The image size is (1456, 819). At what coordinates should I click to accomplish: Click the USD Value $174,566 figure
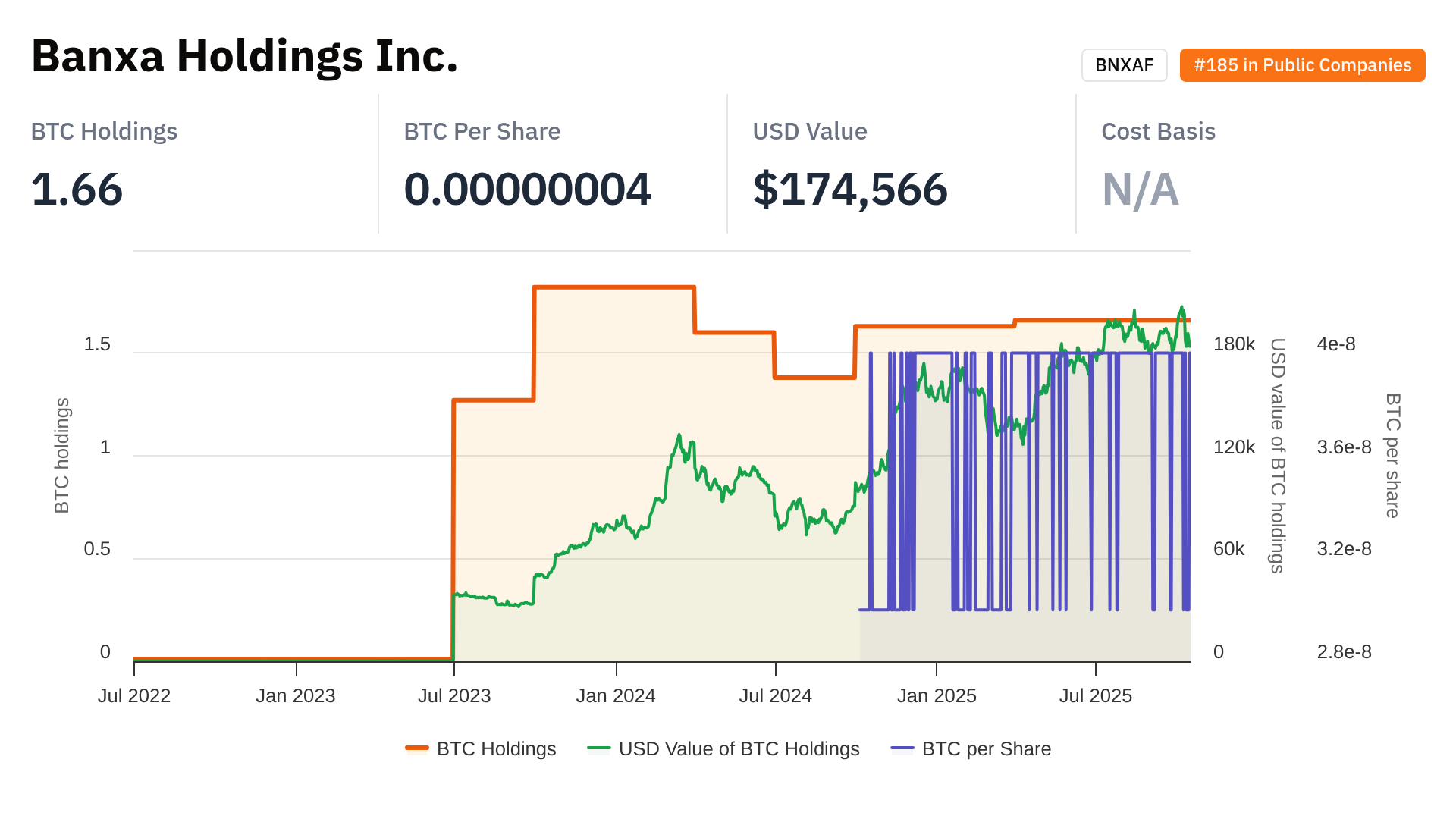[x=850, y=189]
